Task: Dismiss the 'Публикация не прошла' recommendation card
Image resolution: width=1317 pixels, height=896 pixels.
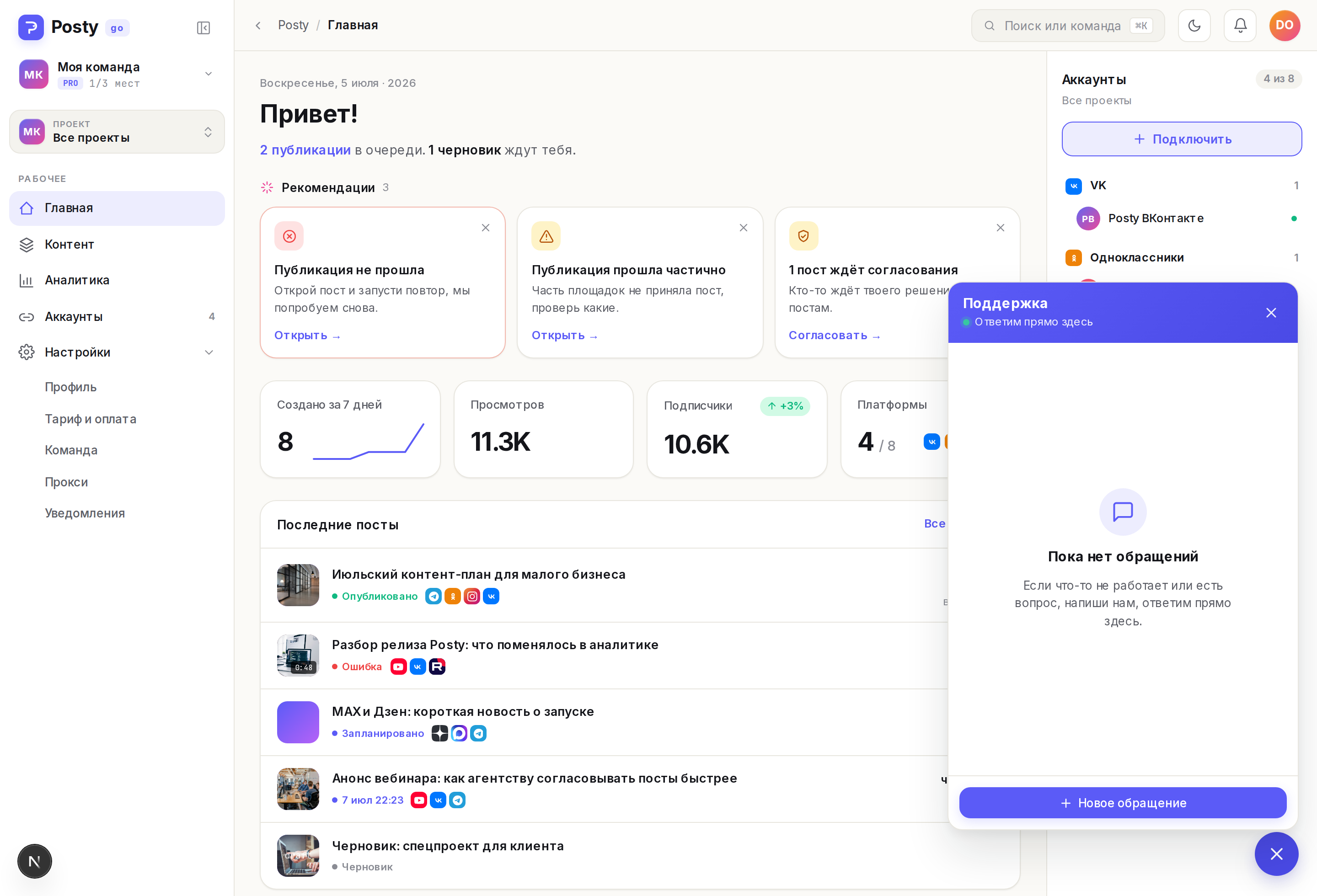Action: pos(486,228)
